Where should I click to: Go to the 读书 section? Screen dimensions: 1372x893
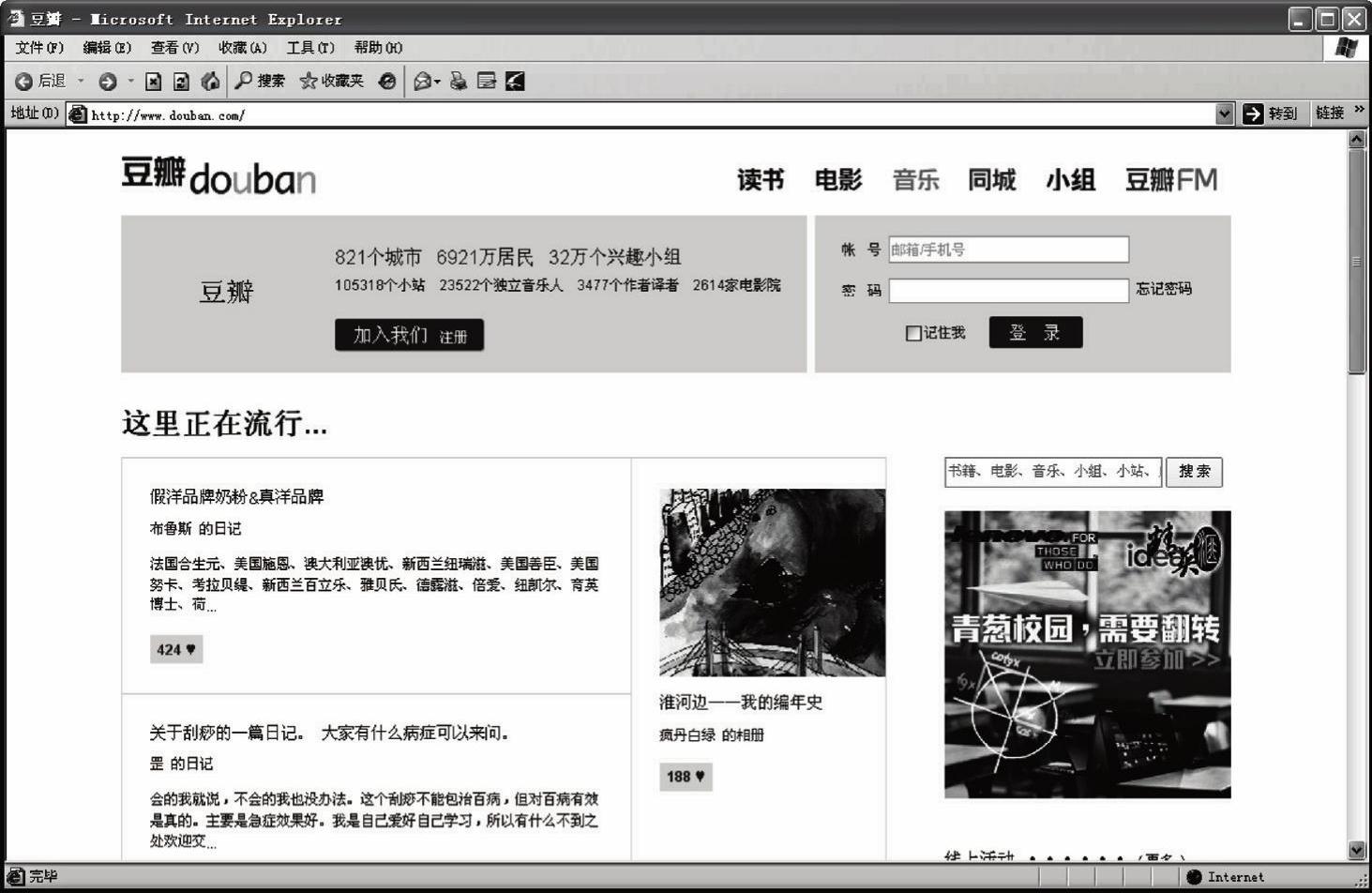point(761,179)
